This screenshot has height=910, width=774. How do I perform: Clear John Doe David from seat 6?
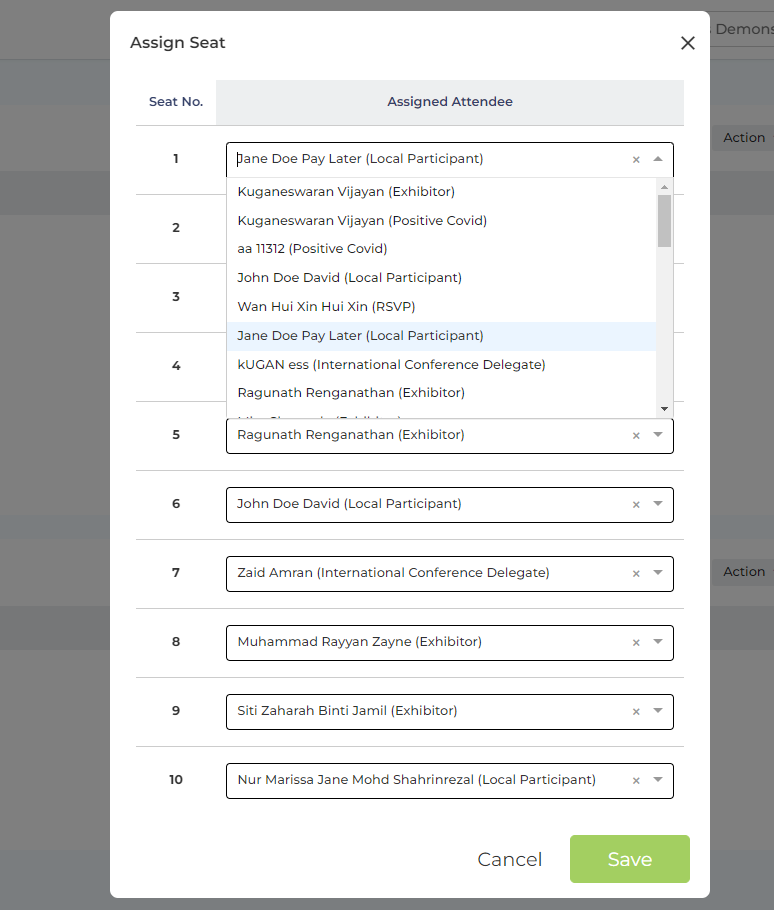pyautogui.click(x=636, y=504)
